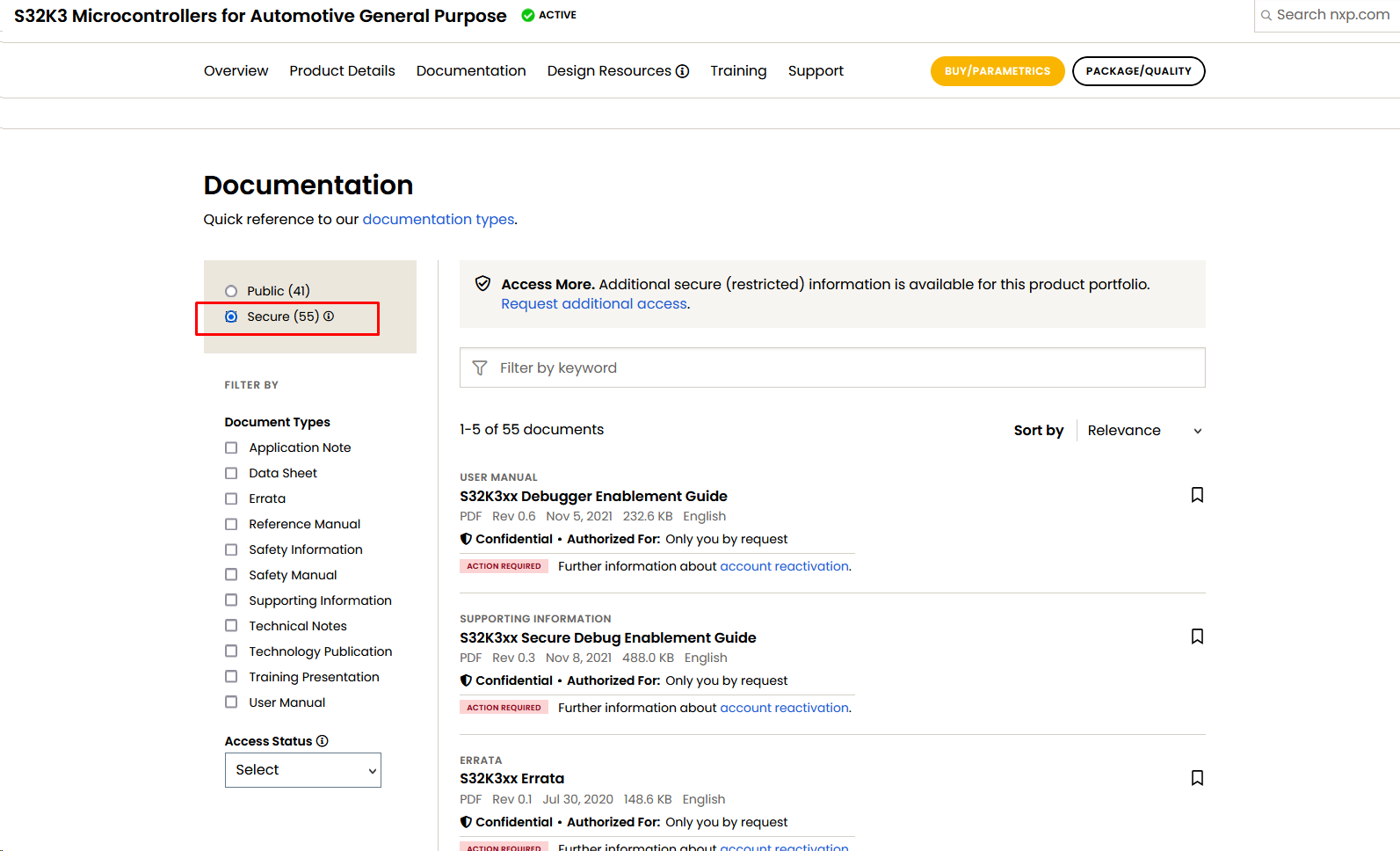Open the Design Resources menu
The height and width of the screenshot is (851, 1400).
(x=609, y=71)
